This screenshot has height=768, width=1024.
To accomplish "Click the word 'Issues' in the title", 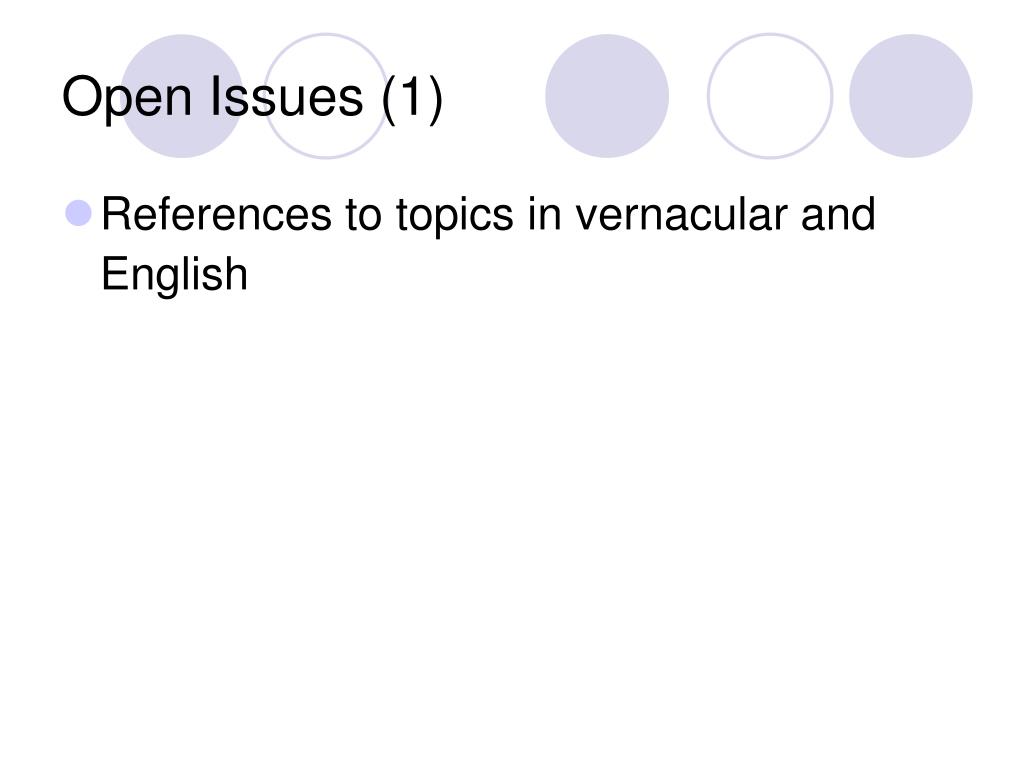I will point(287,96).
